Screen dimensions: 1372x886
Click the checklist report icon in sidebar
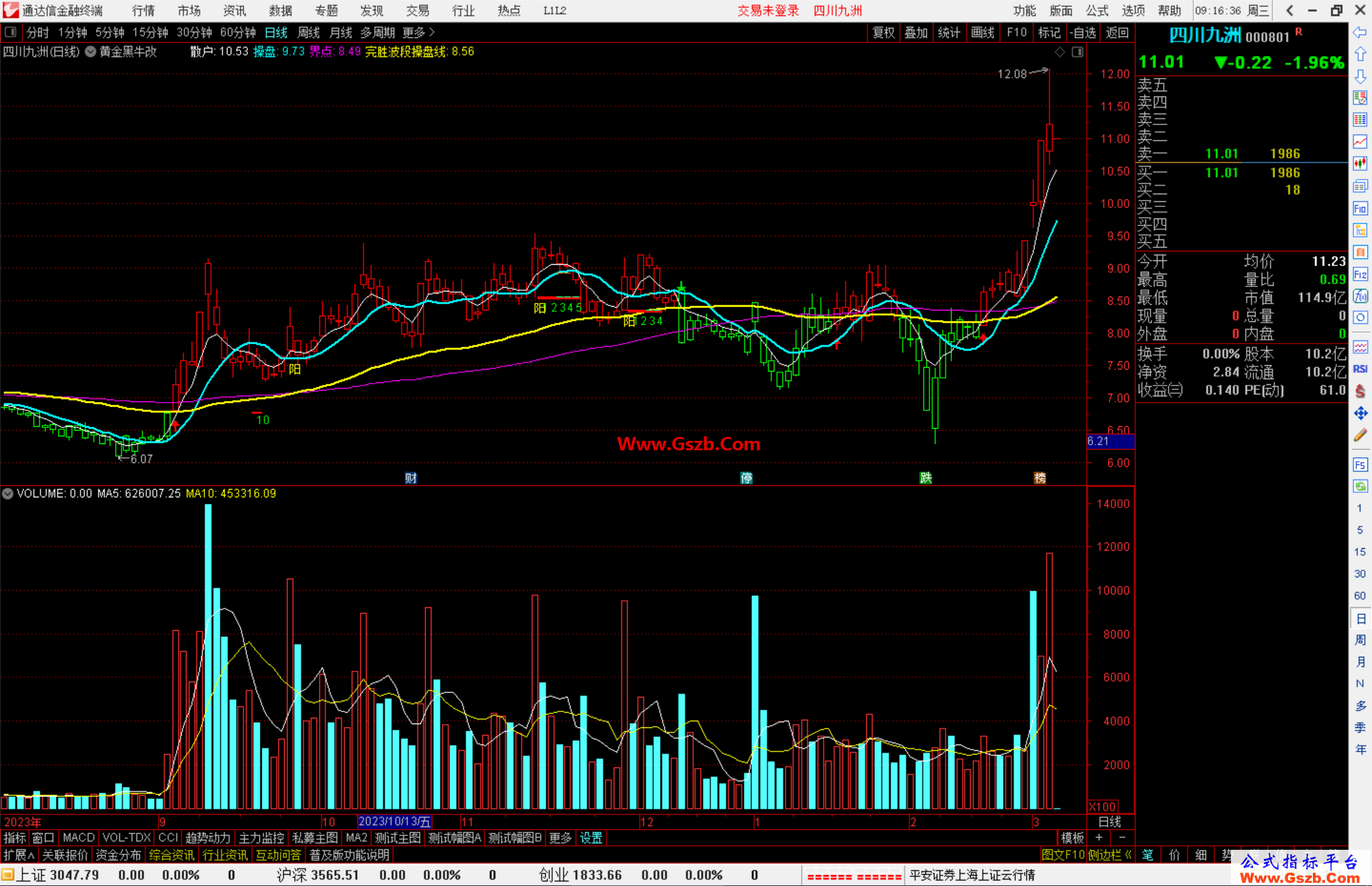pyautogui.click(x=1360, y=98)
